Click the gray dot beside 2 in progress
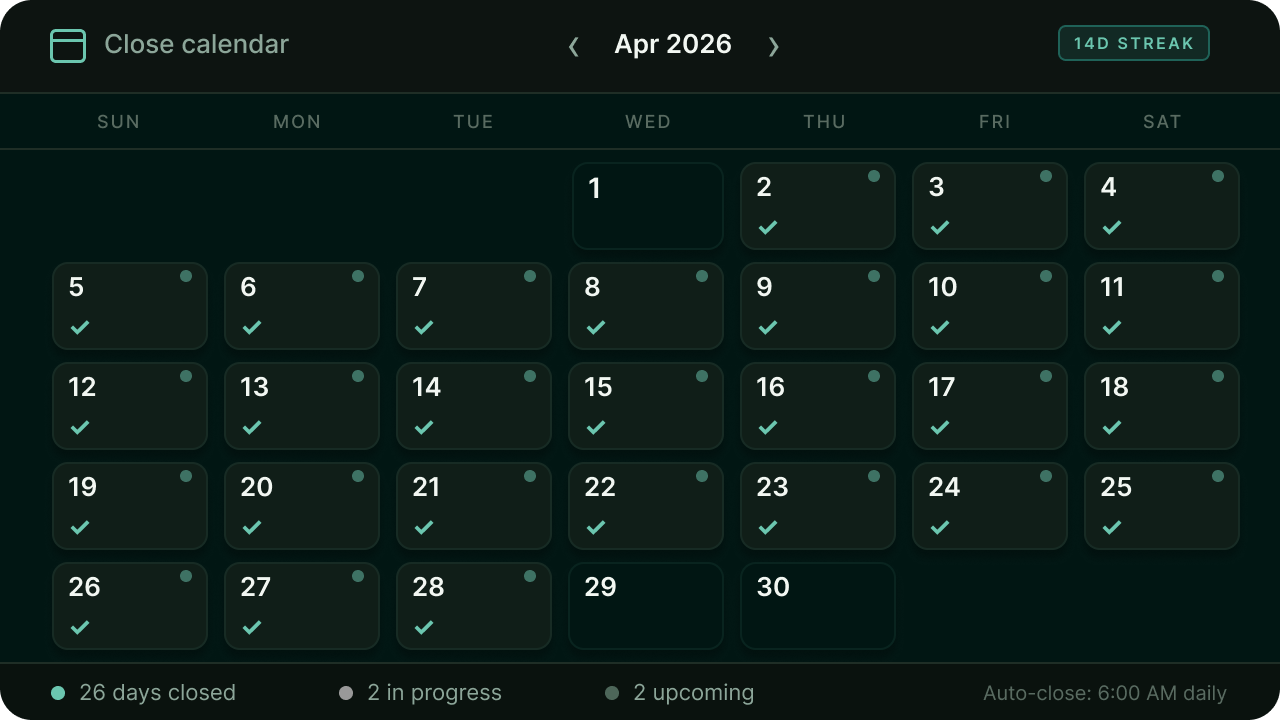 click(x=346, y=693)
